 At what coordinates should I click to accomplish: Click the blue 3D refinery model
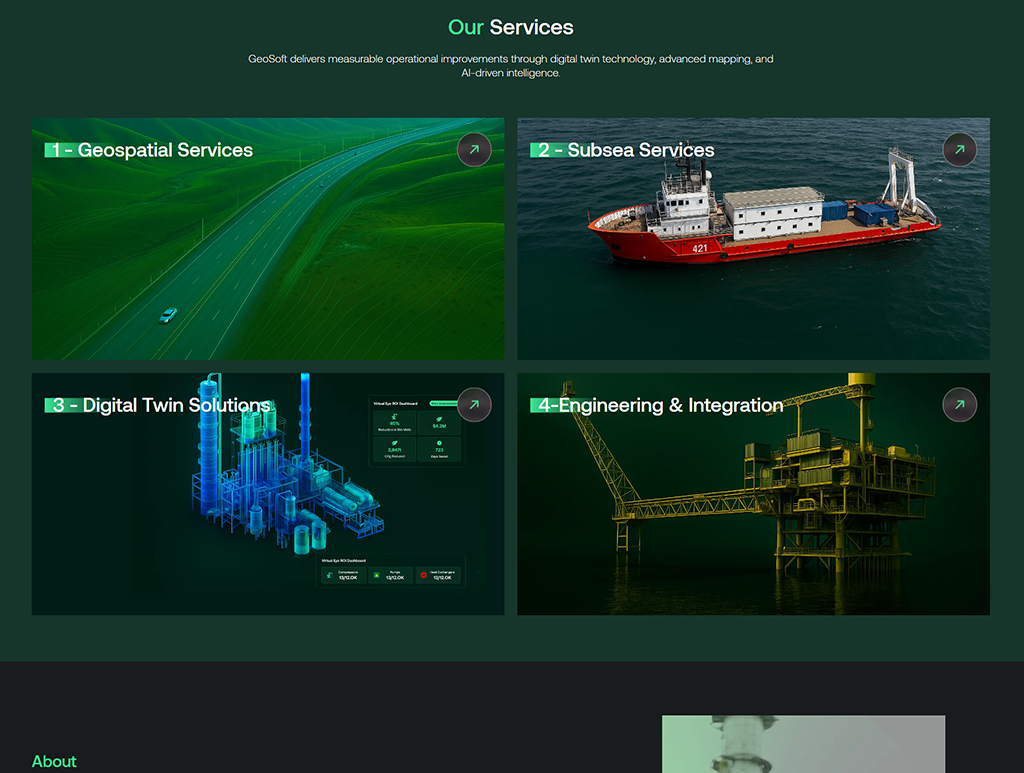pos(287,467)
